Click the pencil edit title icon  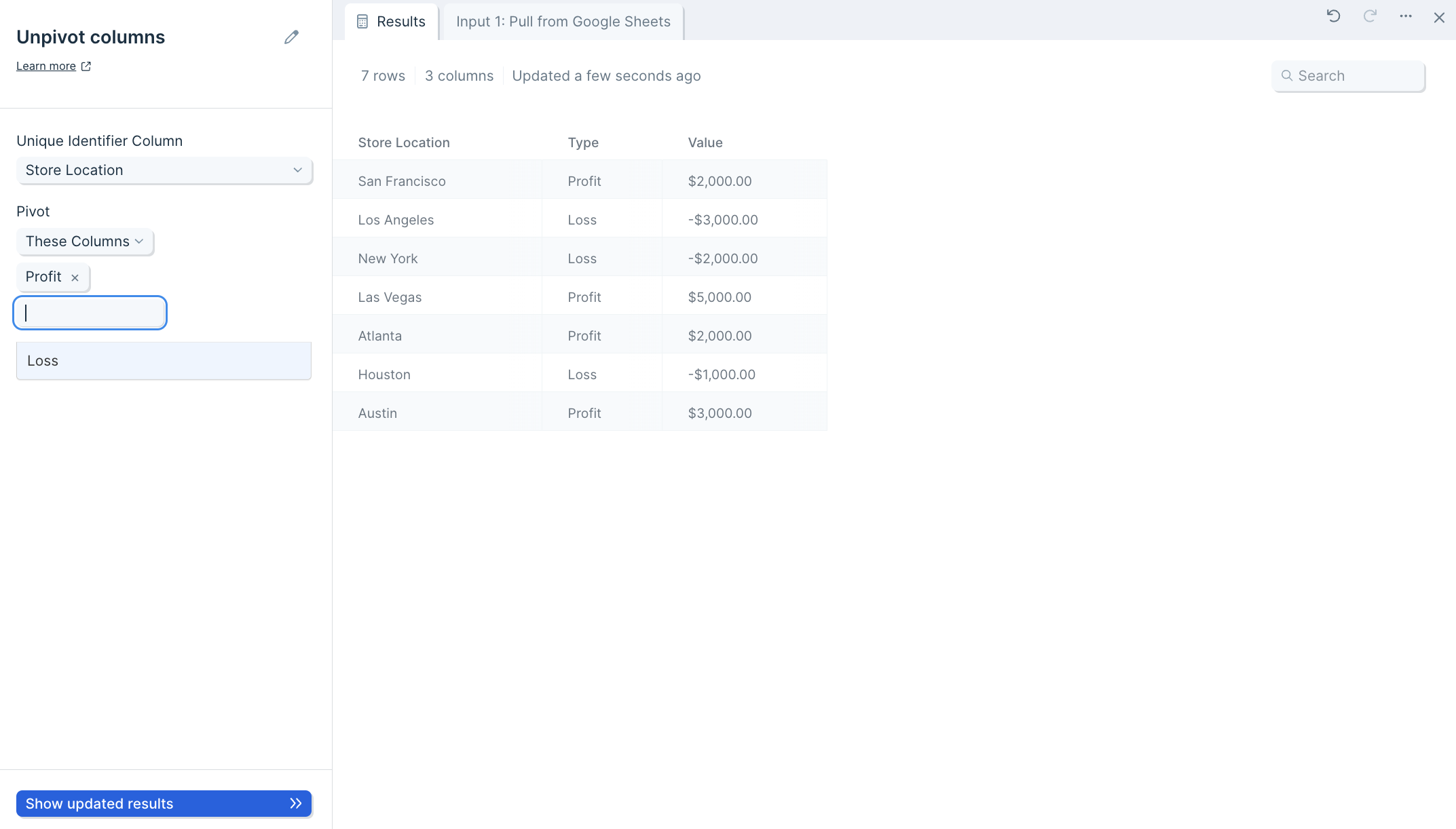pos(291,37)
